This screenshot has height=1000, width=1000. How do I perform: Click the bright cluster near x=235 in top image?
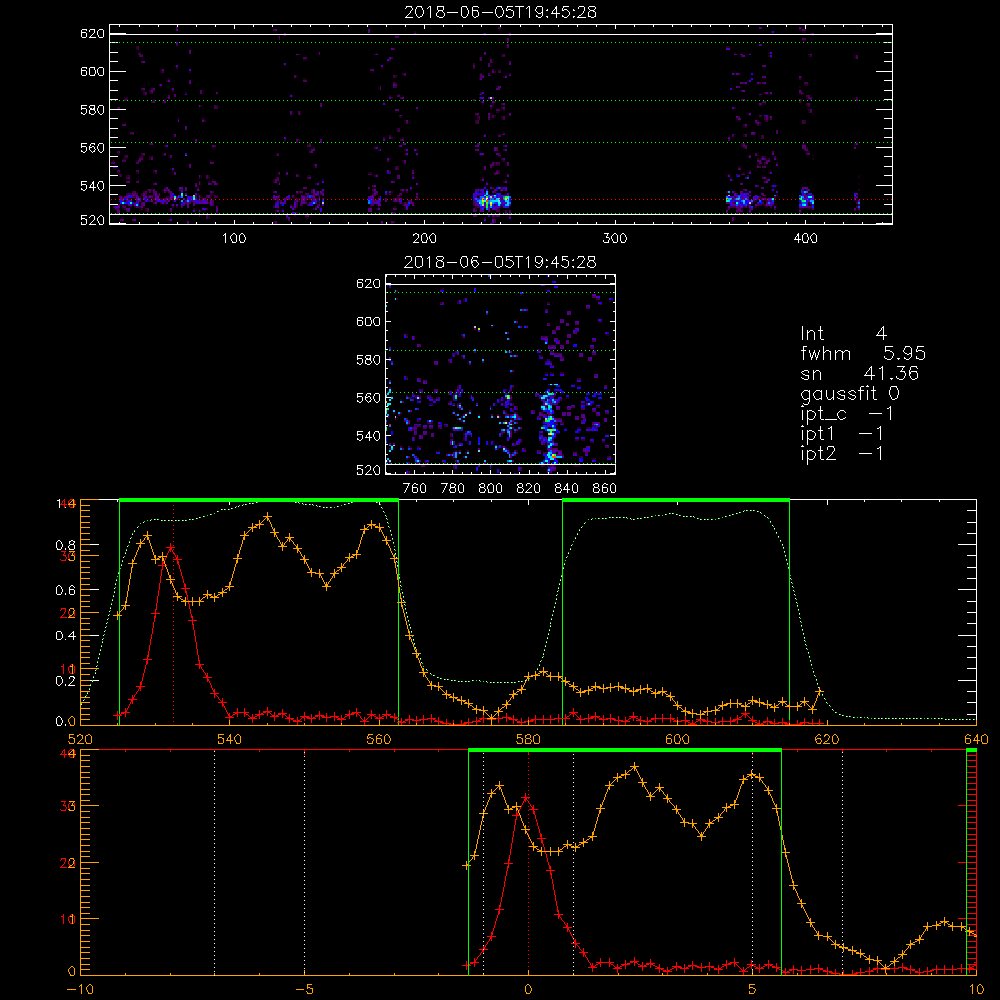[x=492, y=200]
